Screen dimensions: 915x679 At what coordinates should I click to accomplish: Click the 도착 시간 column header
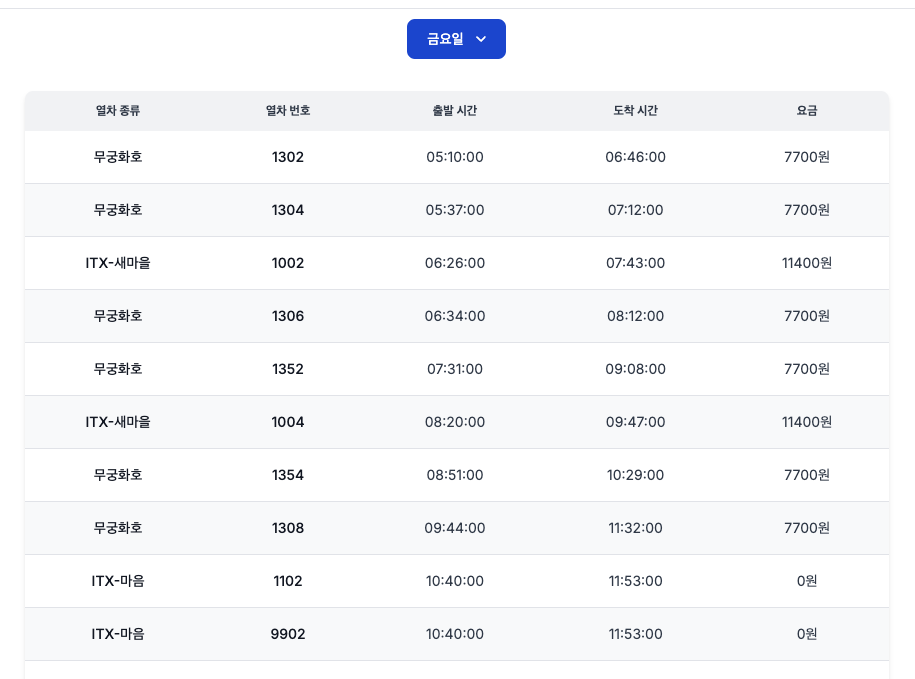point(635,111)
